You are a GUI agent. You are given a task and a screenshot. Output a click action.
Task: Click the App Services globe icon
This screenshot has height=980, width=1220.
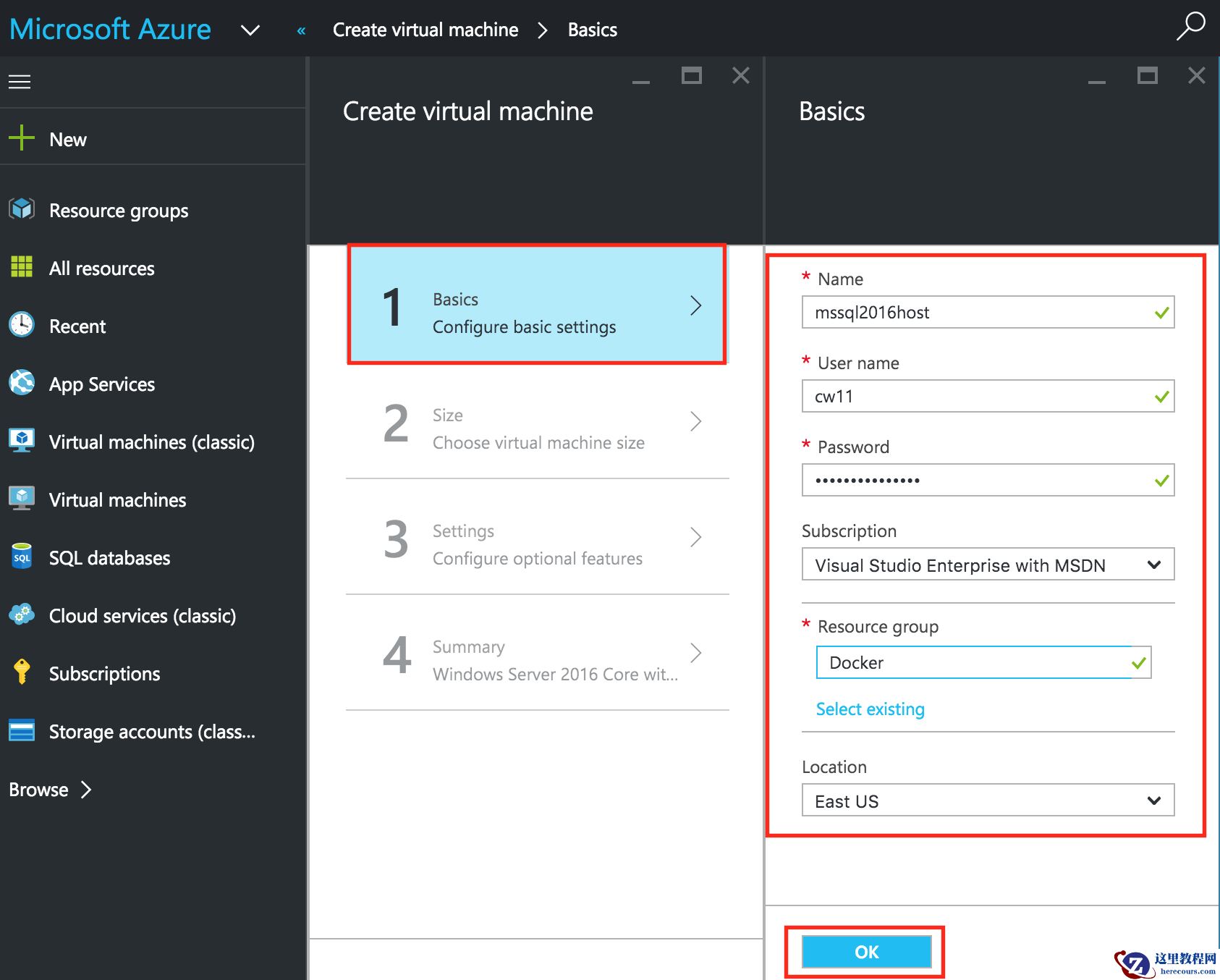pyautogui.click(x=22, y=382)
